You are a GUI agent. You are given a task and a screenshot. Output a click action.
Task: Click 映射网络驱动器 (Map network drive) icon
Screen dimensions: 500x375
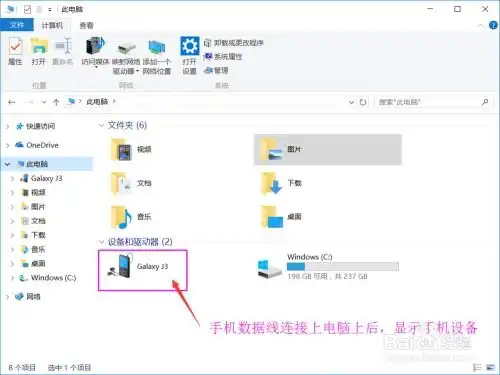tap(126, 57)
